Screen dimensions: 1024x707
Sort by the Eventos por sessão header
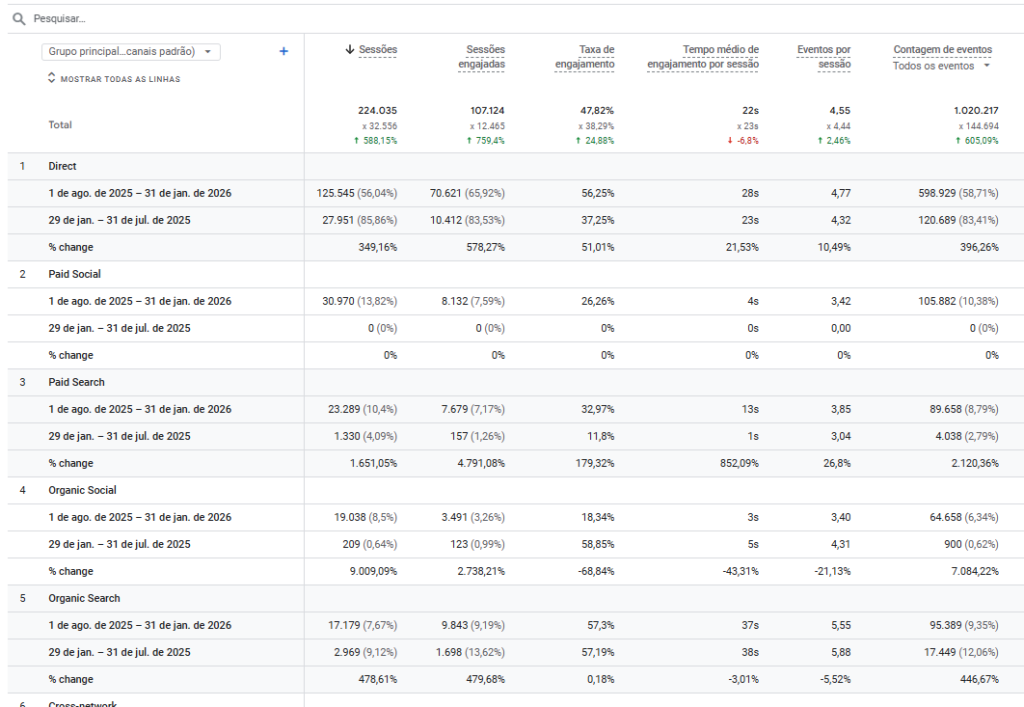click(824, 57)
